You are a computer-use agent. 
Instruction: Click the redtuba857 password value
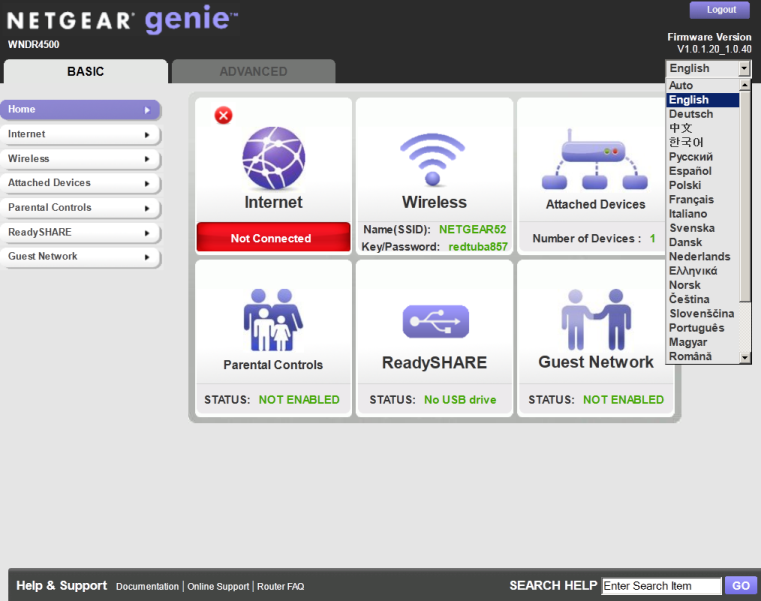[x=478, y=247]
